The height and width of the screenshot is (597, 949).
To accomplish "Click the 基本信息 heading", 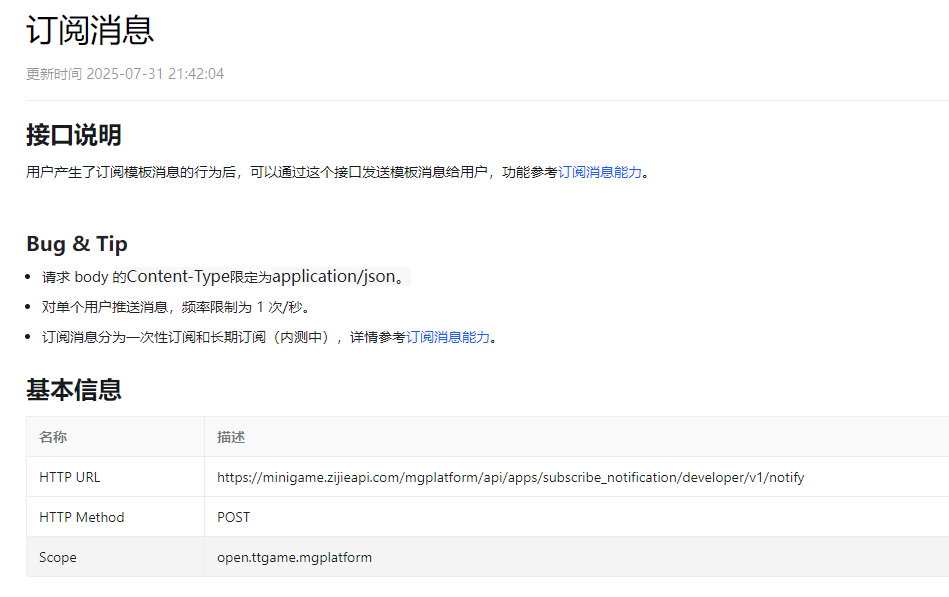I will coord(74,390).
